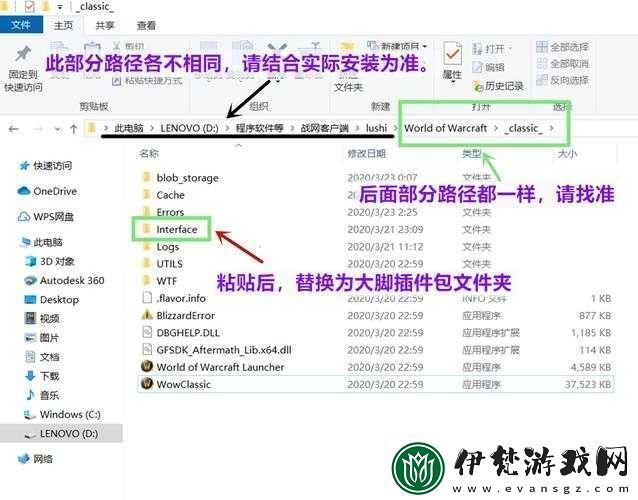Viewport: 638px width, 500px height.
Task: Select LENOVO (D:) in the navigation pane
Action: tap(61, 433)
